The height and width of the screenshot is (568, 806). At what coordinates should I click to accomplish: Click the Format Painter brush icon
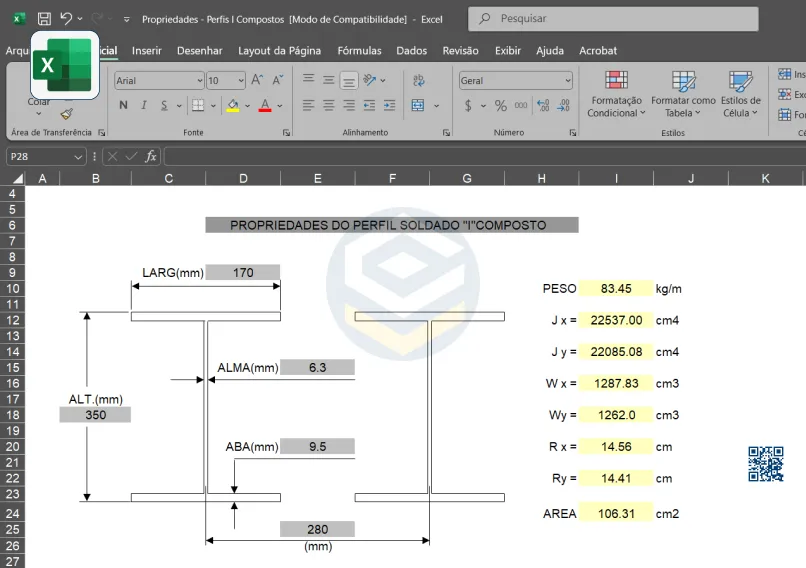tap(66, 114)
